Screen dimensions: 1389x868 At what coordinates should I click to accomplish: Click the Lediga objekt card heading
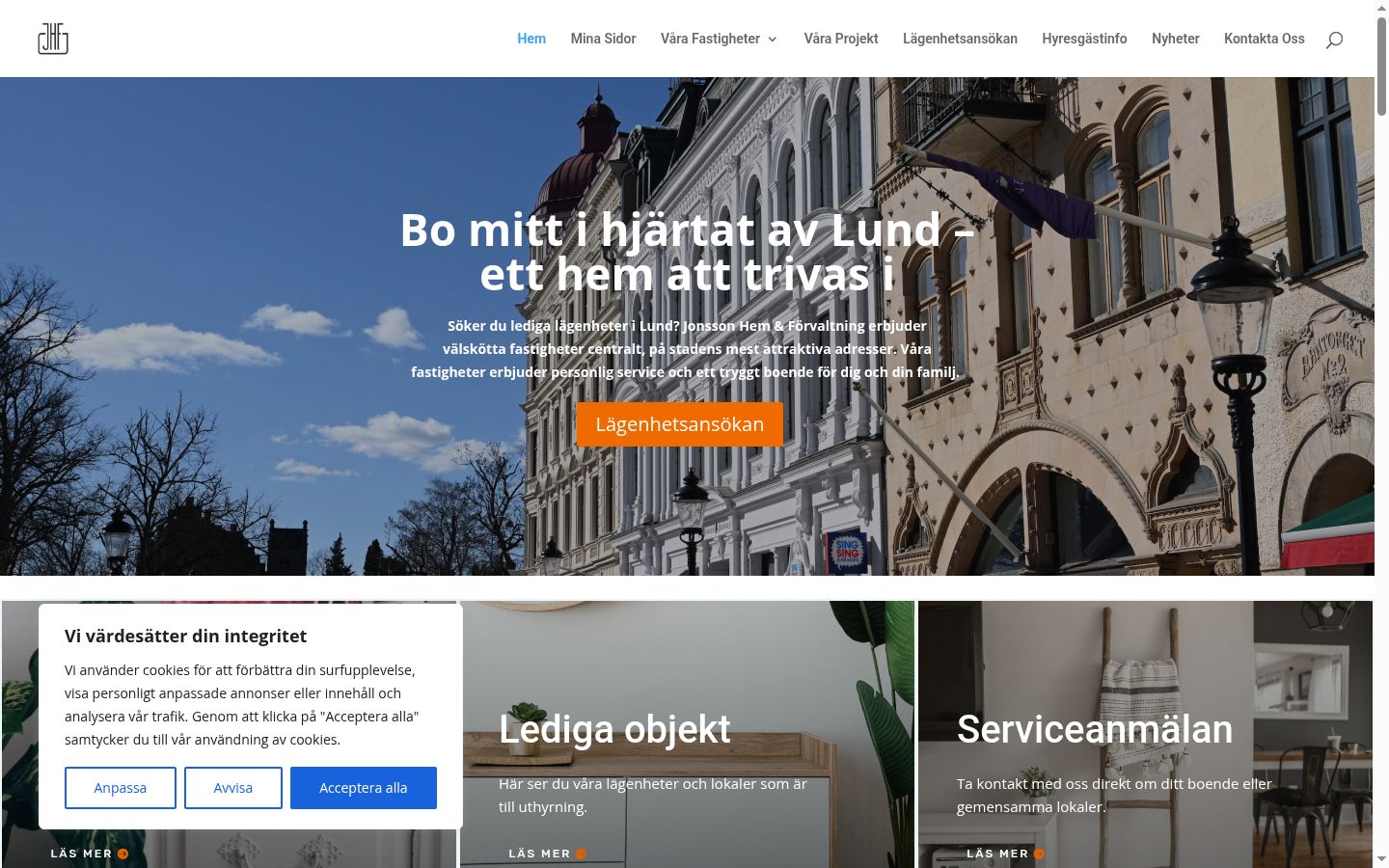coord(614,730)
